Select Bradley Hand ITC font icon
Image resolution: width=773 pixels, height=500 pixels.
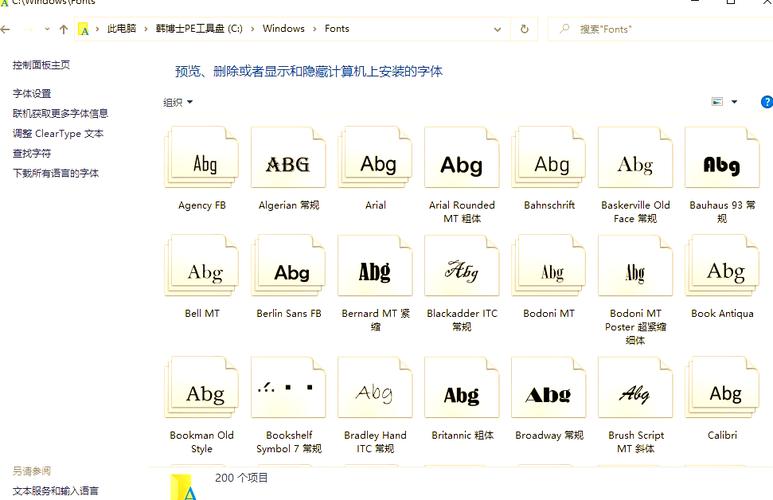375,387
